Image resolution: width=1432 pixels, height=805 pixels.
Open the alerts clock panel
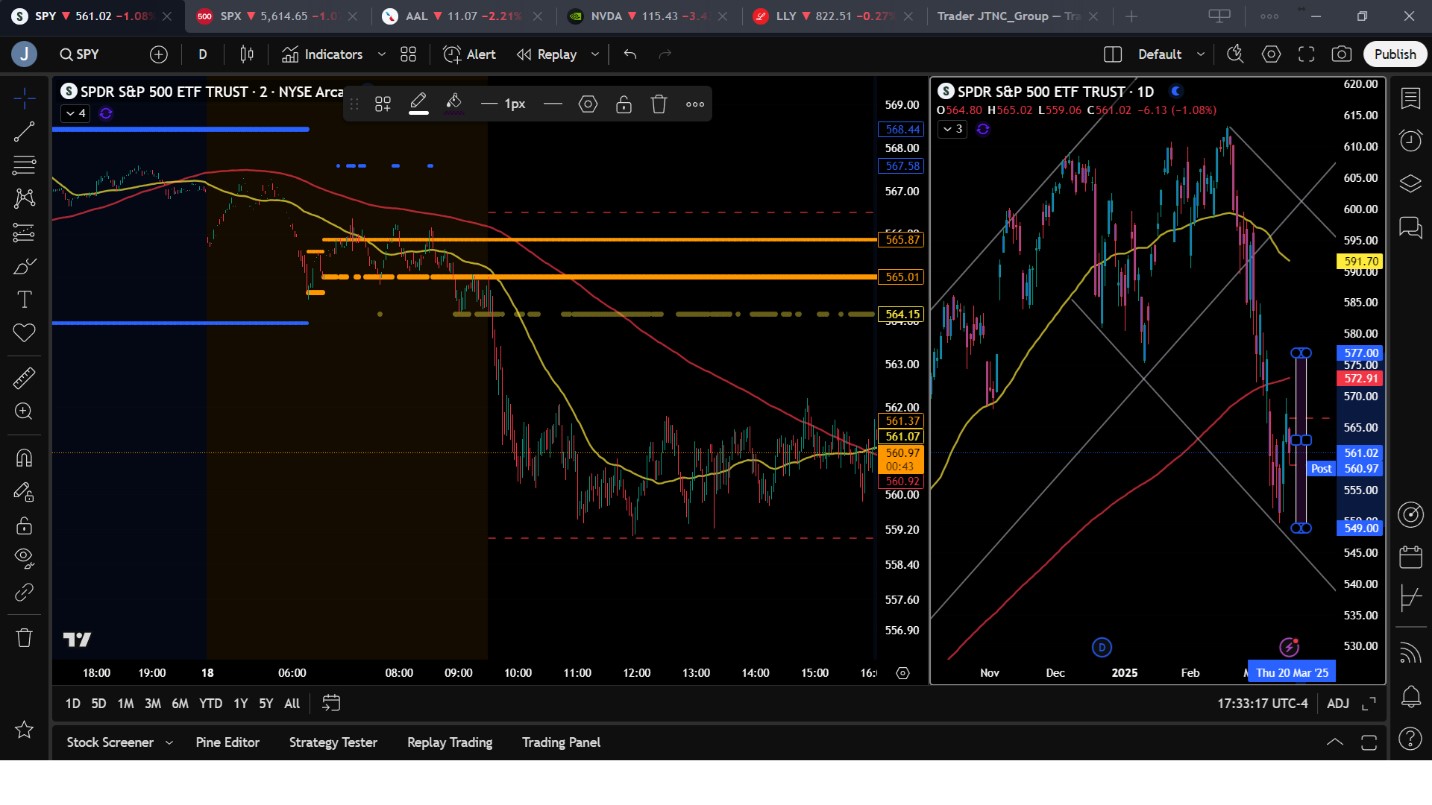pyautogui.click(x=1411, y=140)
